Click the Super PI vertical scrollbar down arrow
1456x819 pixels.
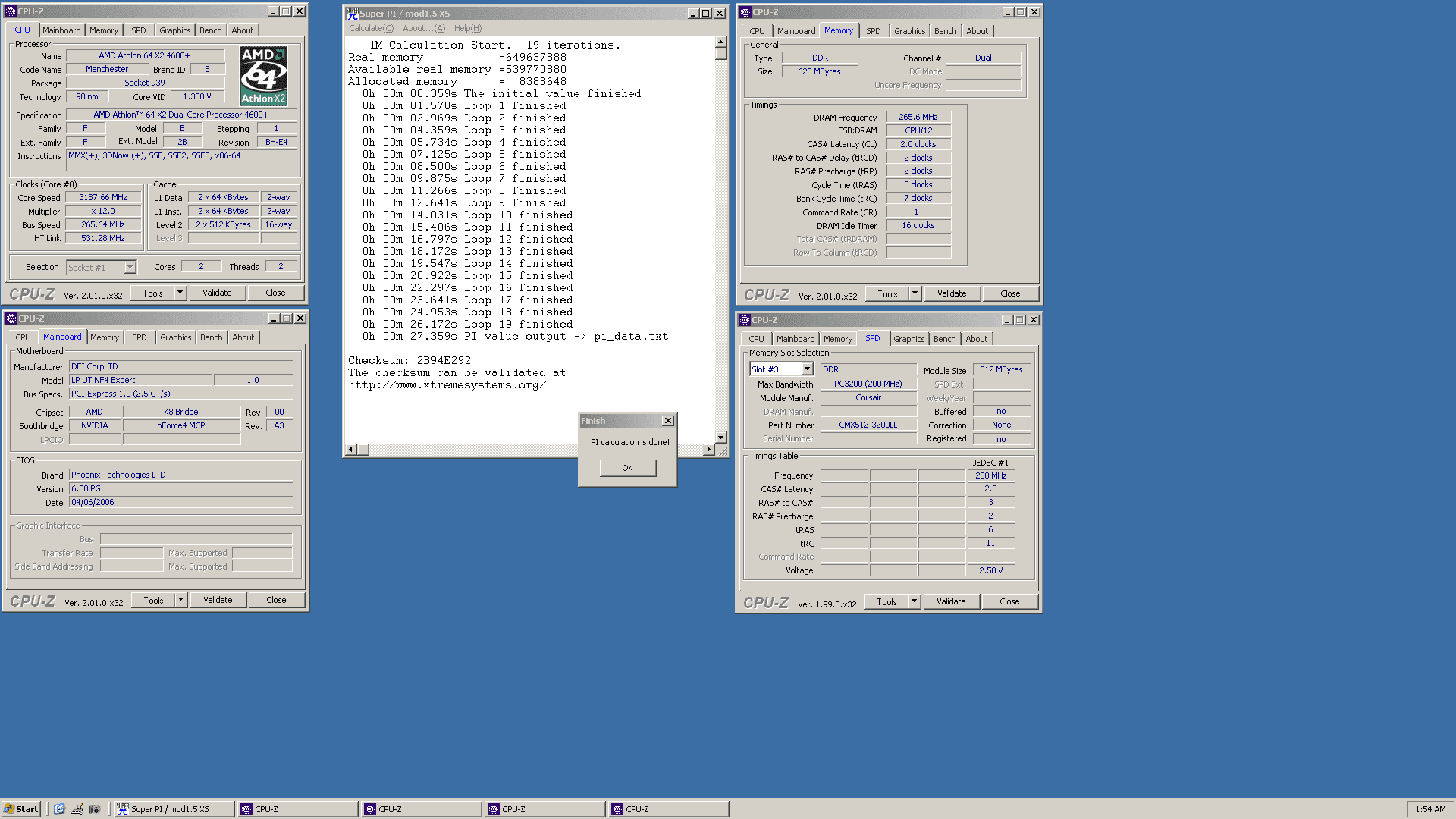[x=721, y=438]
